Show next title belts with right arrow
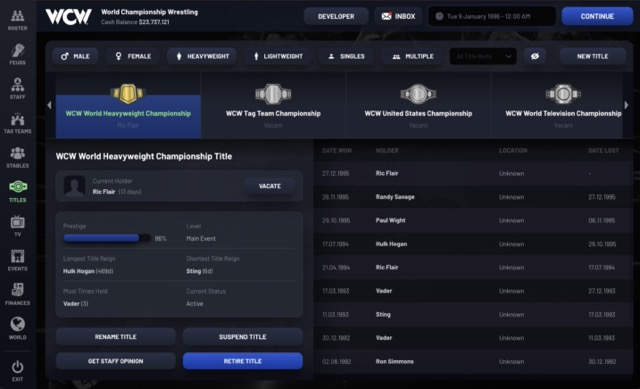The height and width of the screenshot is (389, 640). (627, 105)
